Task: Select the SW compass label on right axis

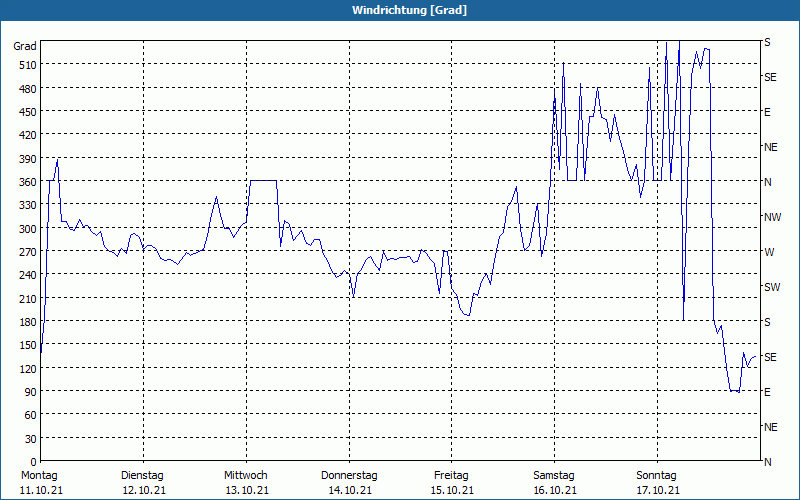Action: click(x=771, y=287)
